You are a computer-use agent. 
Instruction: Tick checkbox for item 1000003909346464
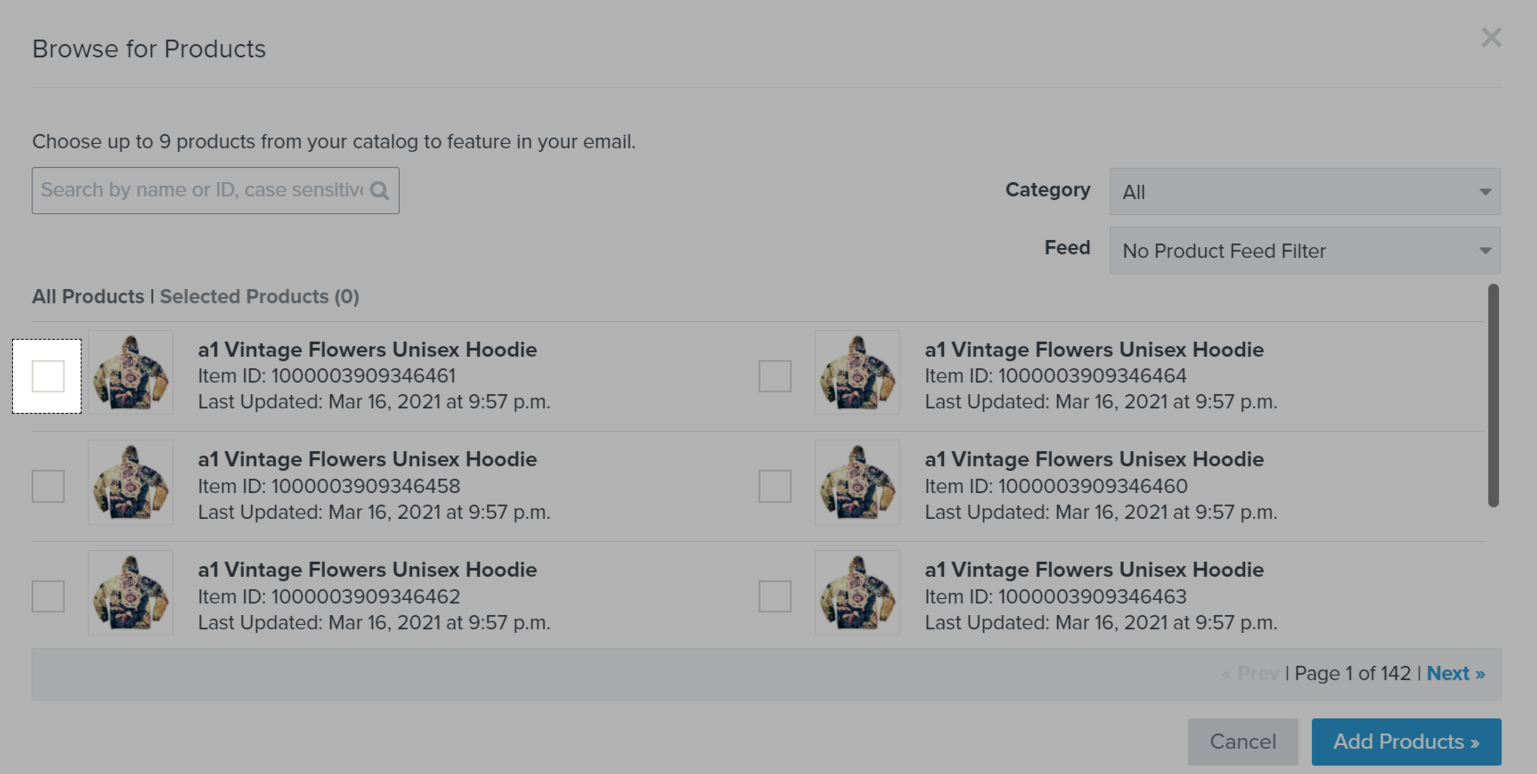point(775,376)
